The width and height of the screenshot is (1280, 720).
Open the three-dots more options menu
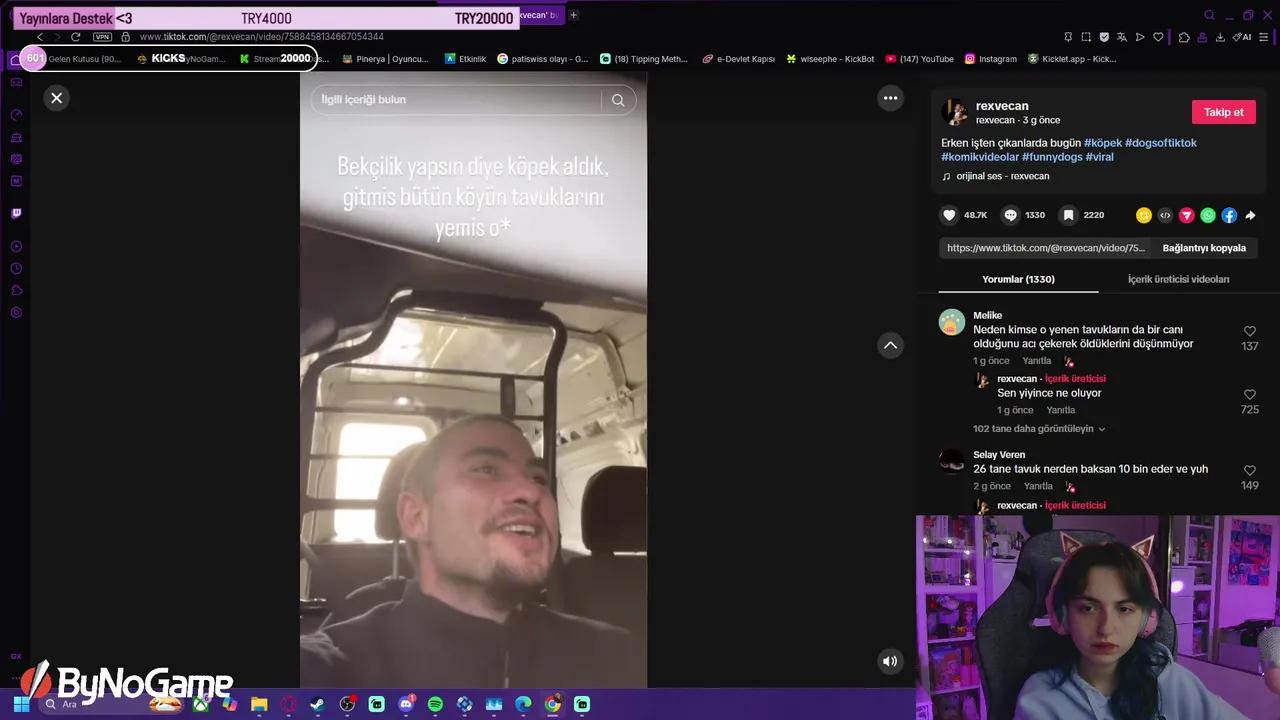pyautogui.click(x=890, y=98)
